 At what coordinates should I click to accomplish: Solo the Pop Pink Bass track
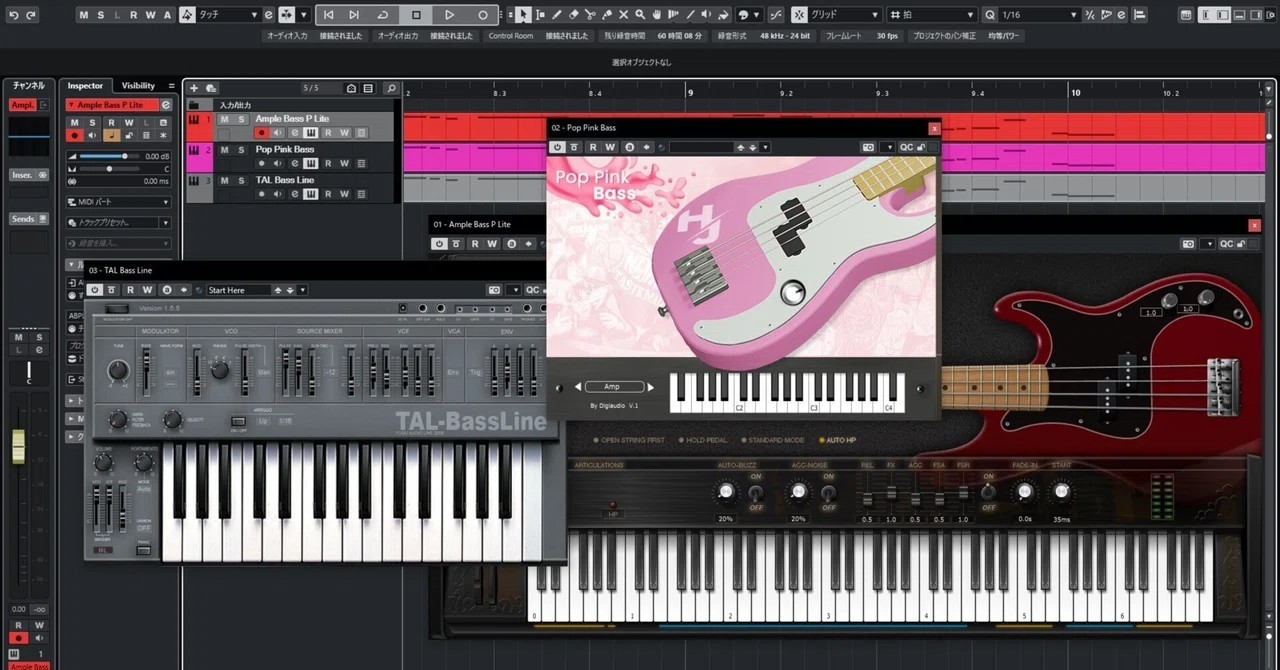(240, 149)
